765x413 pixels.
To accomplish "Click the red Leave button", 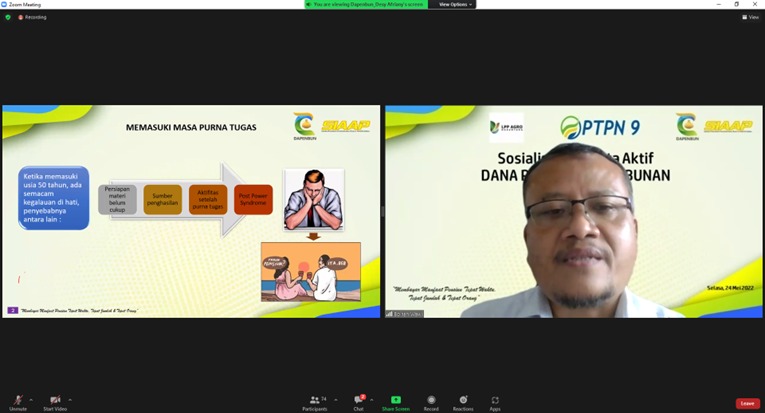I will tap(747, 403).
